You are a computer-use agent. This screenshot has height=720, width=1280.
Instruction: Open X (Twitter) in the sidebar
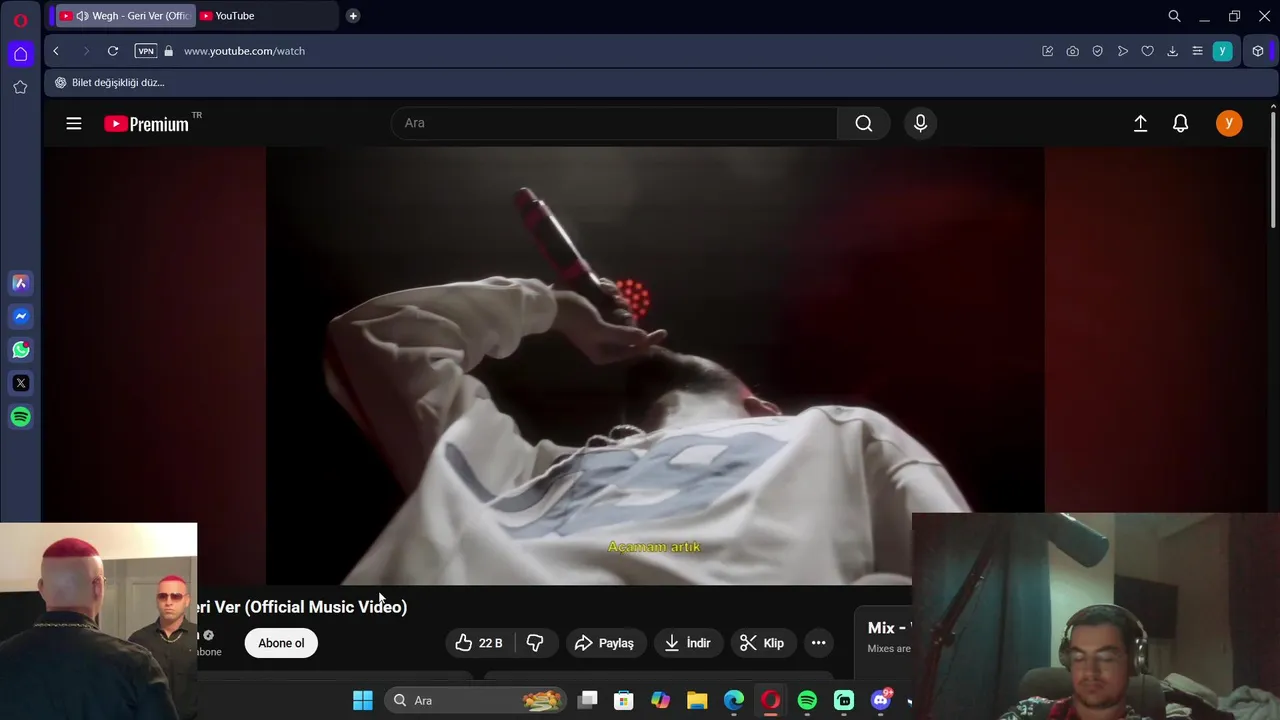[20, 383]
